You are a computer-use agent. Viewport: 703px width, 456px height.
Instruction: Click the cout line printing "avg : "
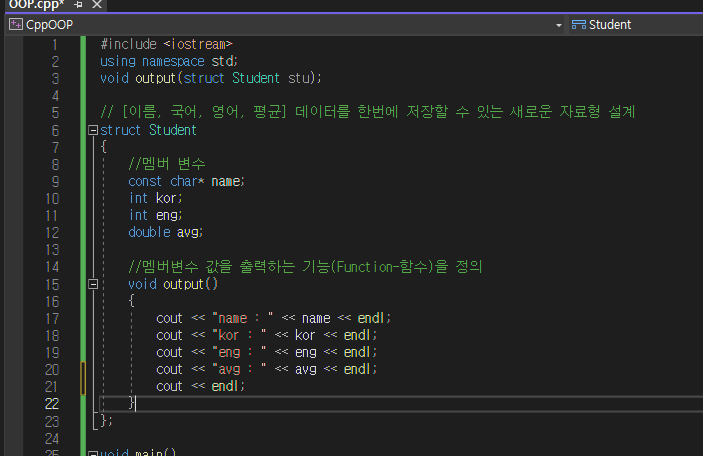tap(267, 369)
